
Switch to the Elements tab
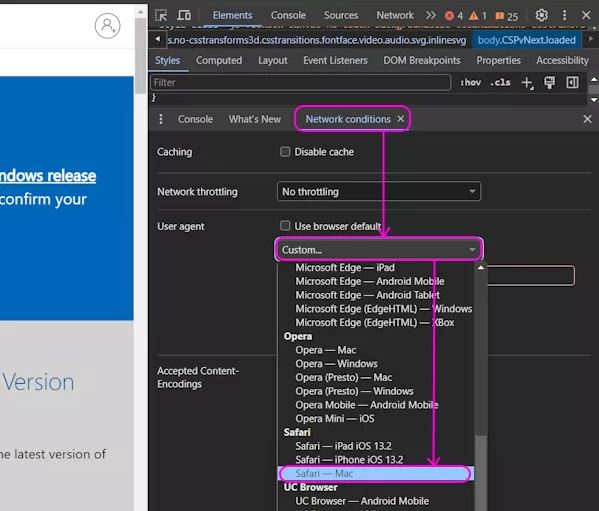(x=232, y=15)
